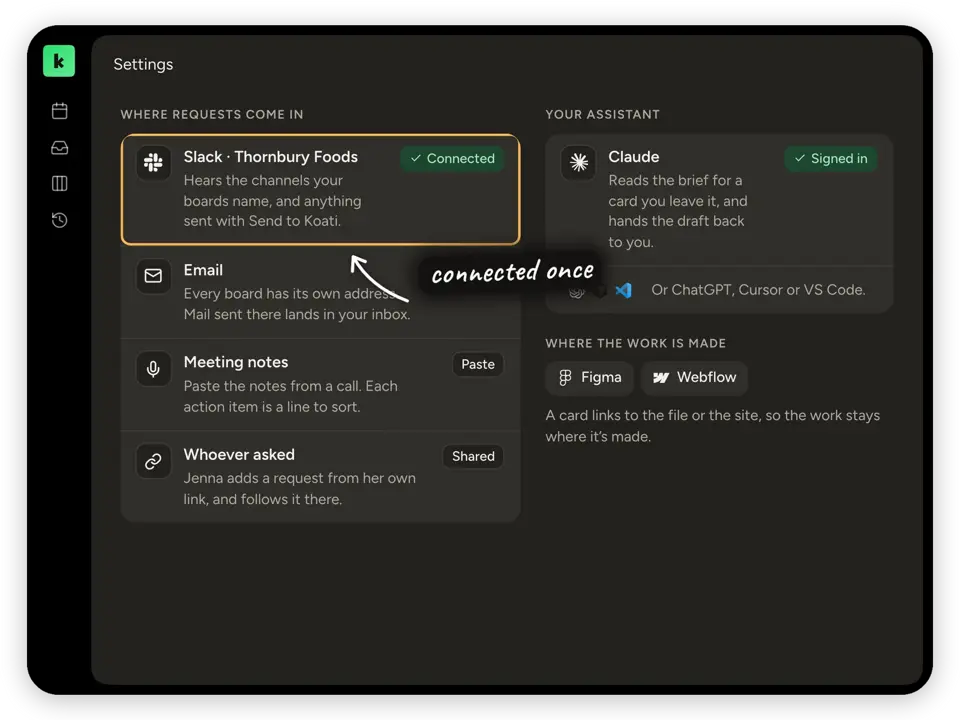The image size is (960, 720).
Task: Select the Claude assistant title
Action: (x=634, y=157)
